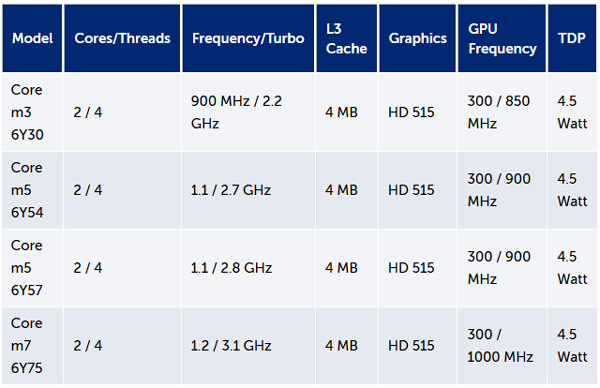The image size is (600, 388).
Task: Select the 900 MHz / 2.2 GHz cell
Action: 248,112
